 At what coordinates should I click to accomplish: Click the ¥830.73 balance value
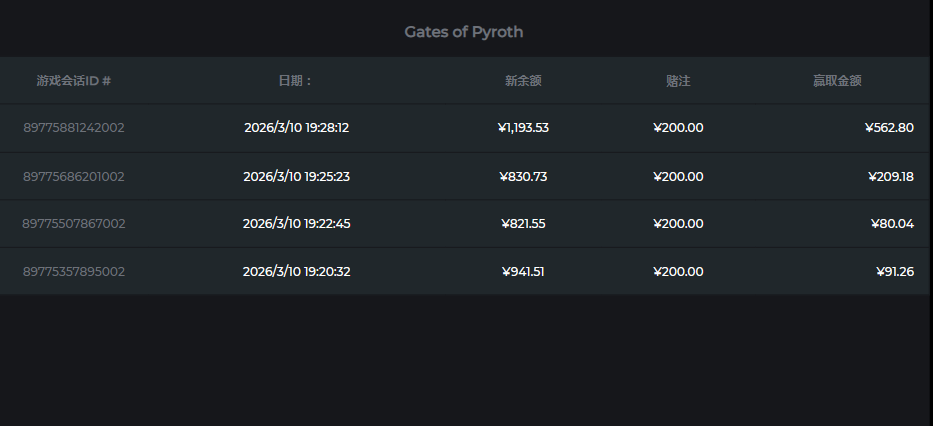(x=523, y=177)
